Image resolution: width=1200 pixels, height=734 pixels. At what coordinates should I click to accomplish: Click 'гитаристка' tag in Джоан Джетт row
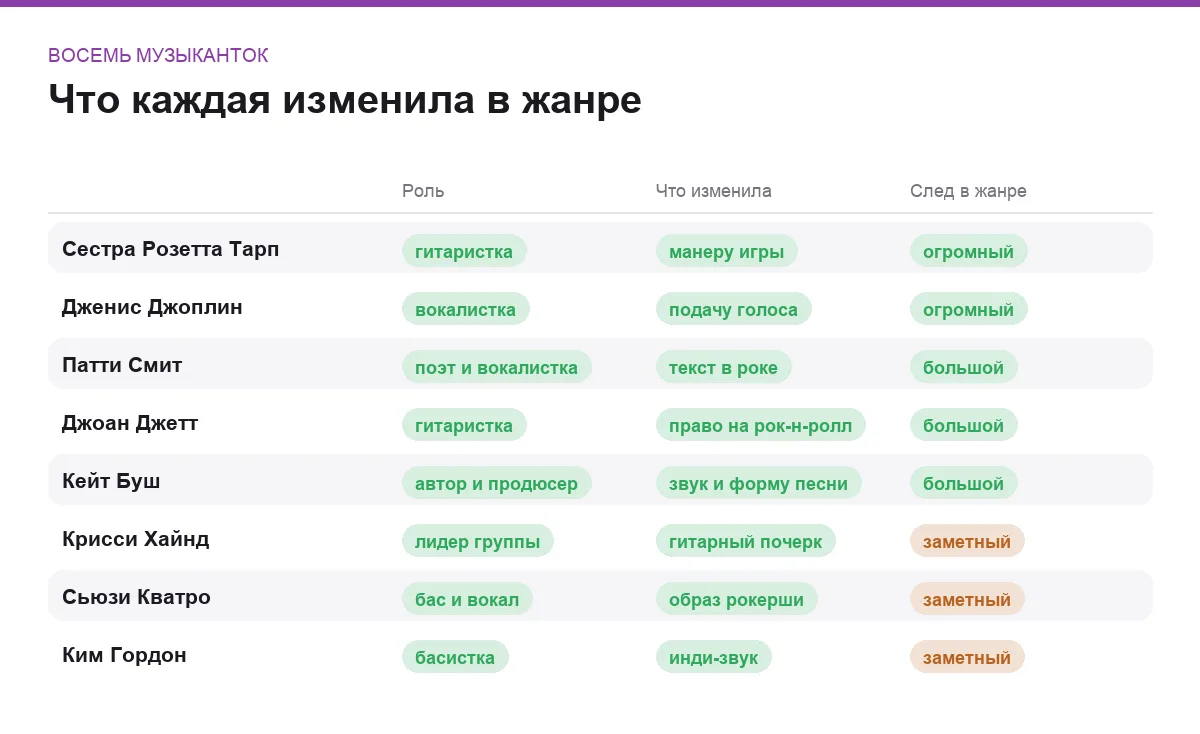click(x=464, y=425)
